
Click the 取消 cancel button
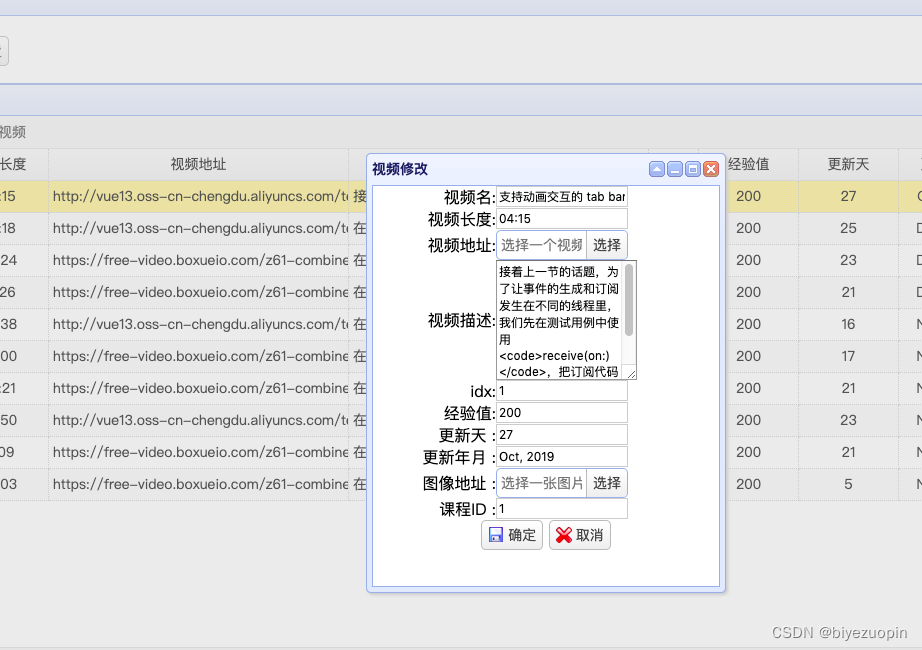(x=580, y=535)
